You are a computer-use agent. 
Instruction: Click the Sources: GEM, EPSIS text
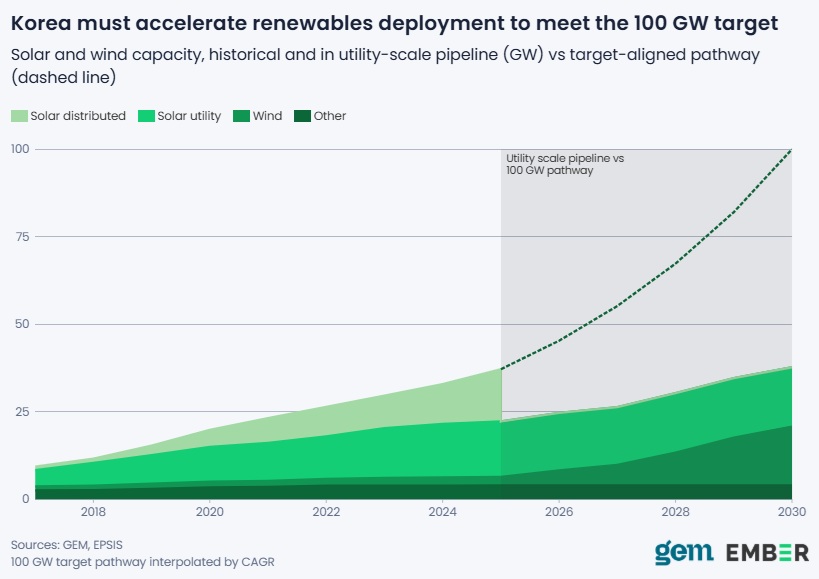[x=67, y=545]
